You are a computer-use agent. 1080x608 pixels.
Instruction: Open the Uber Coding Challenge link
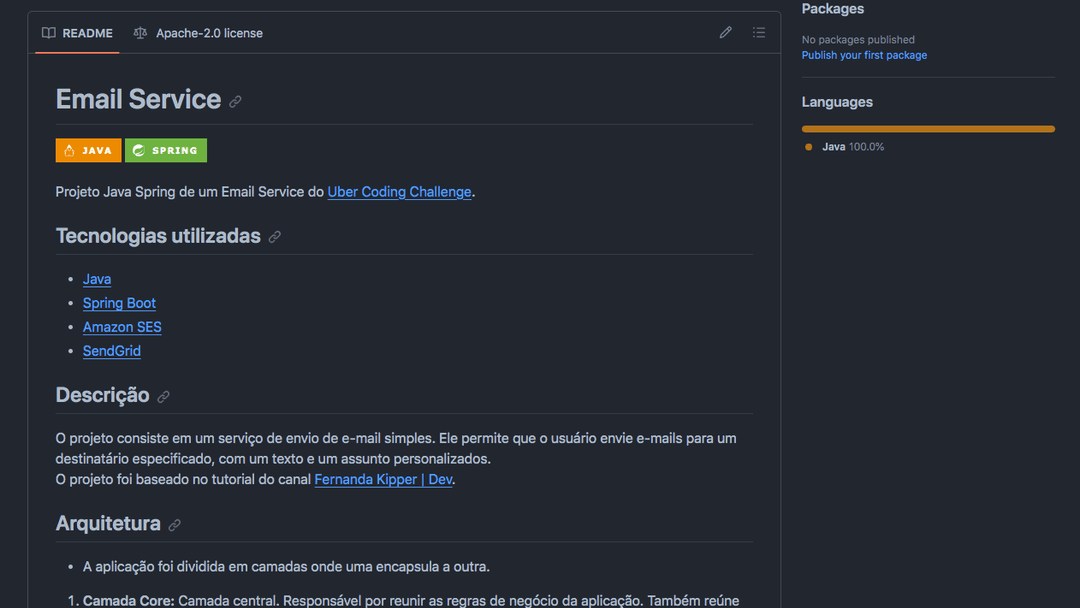pos(399,191)
